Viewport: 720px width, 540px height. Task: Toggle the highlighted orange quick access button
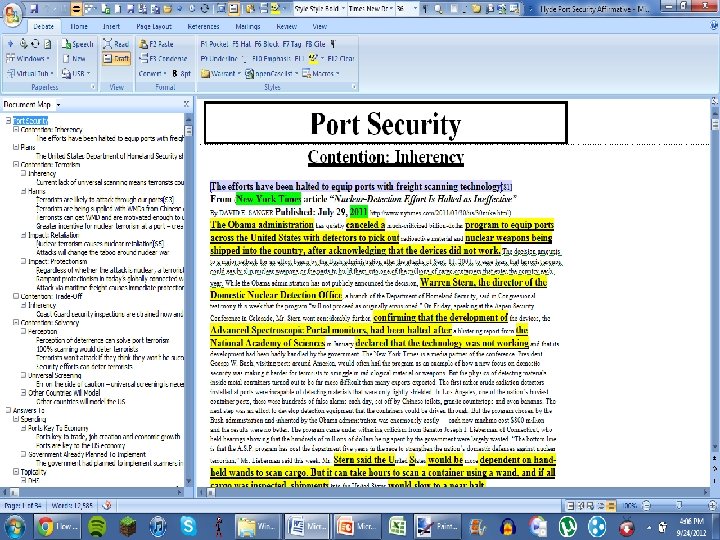pyautogui.click(x=76, y=8)
